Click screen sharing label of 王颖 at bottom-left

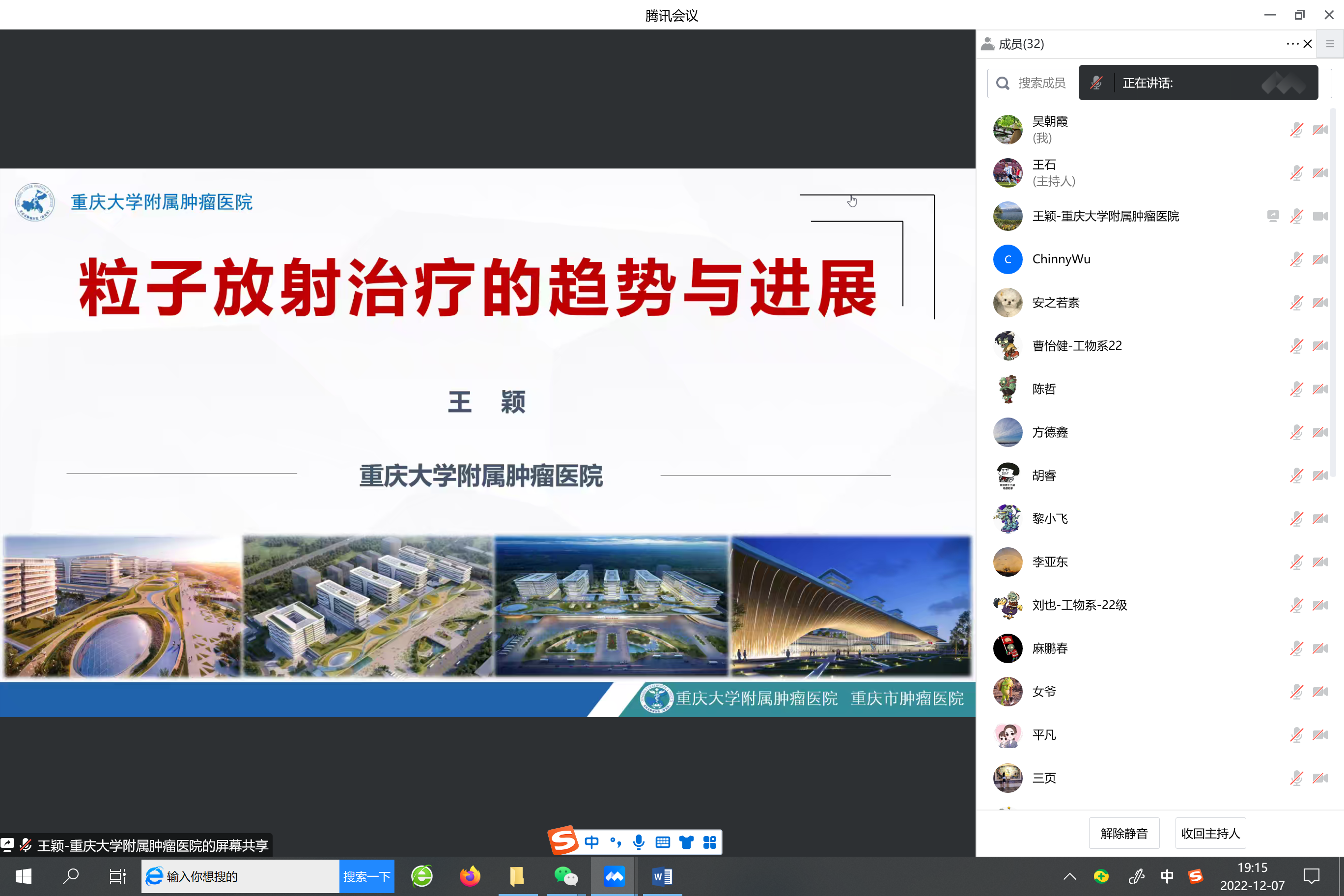tap(136, 845)
